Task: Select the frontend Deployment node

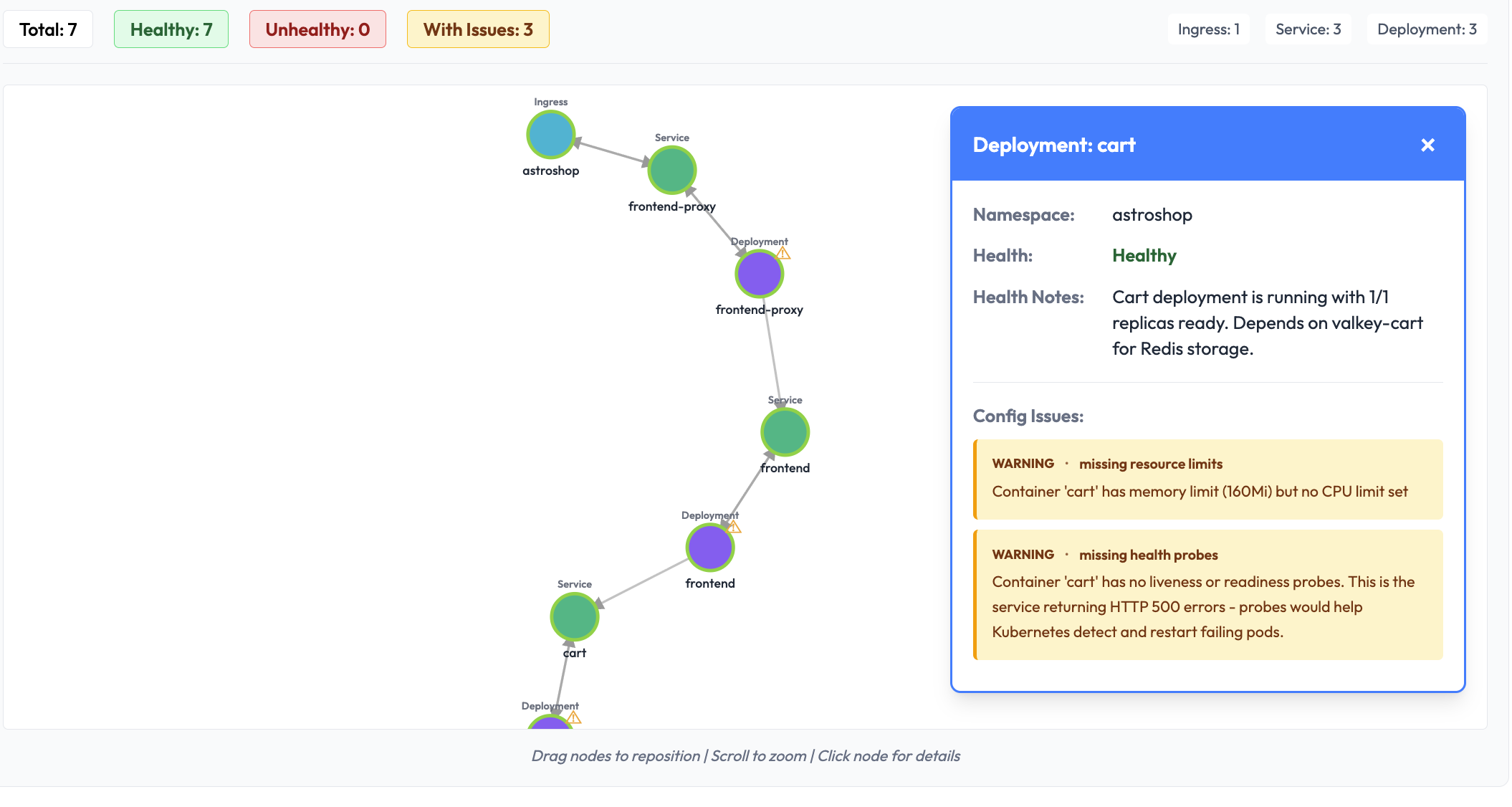Action: pyautogui.click(x=709, y=548)
